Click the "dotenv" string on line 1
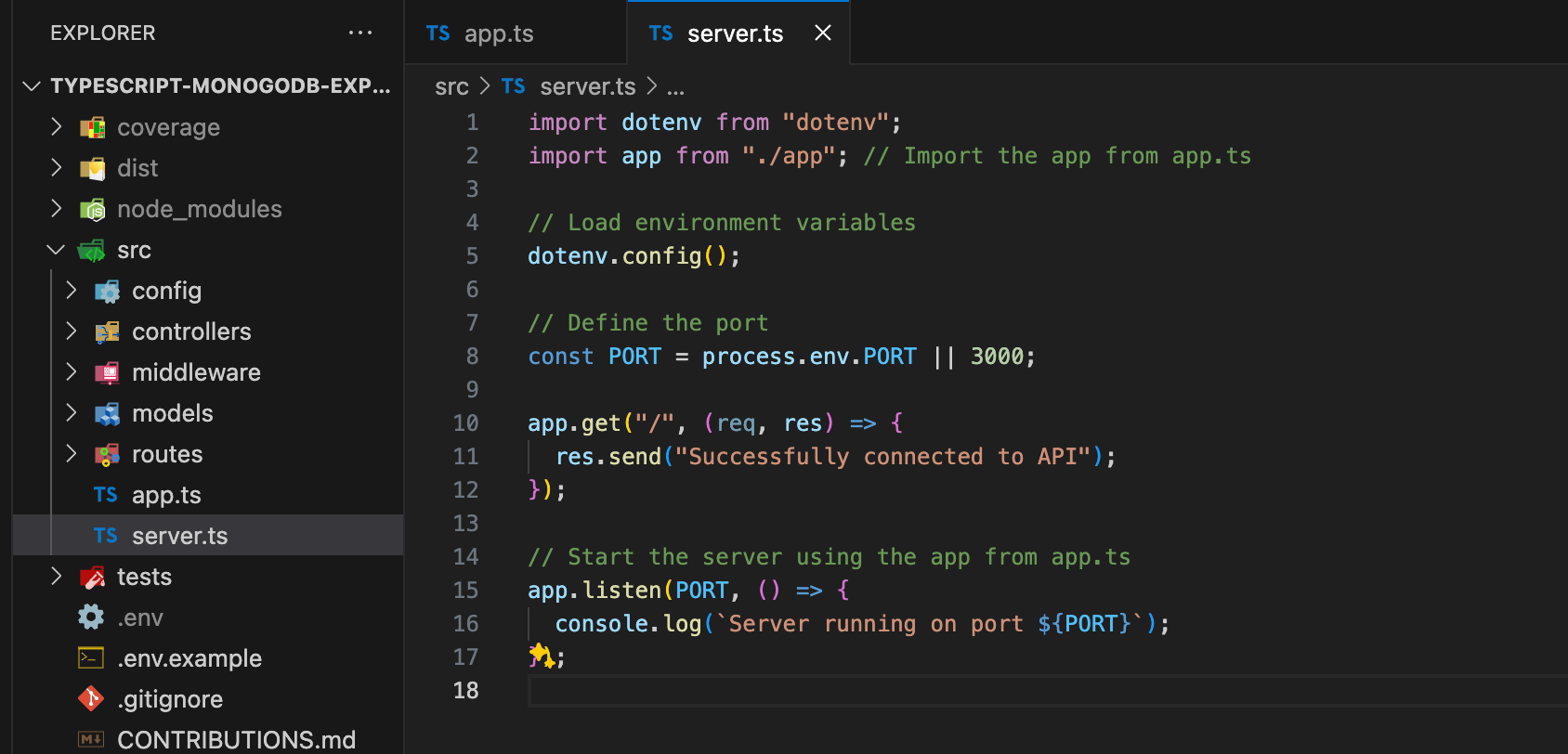Screen dimensions: 1568x754 [836, 122]
